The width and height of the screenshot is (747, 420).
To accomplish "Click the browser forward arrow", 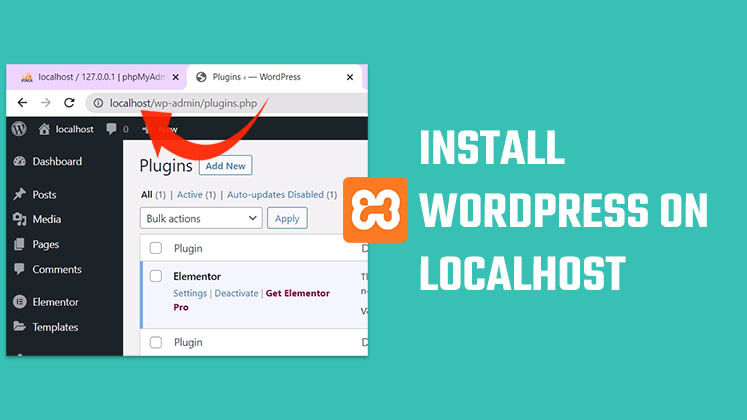I will click(46, 102).
